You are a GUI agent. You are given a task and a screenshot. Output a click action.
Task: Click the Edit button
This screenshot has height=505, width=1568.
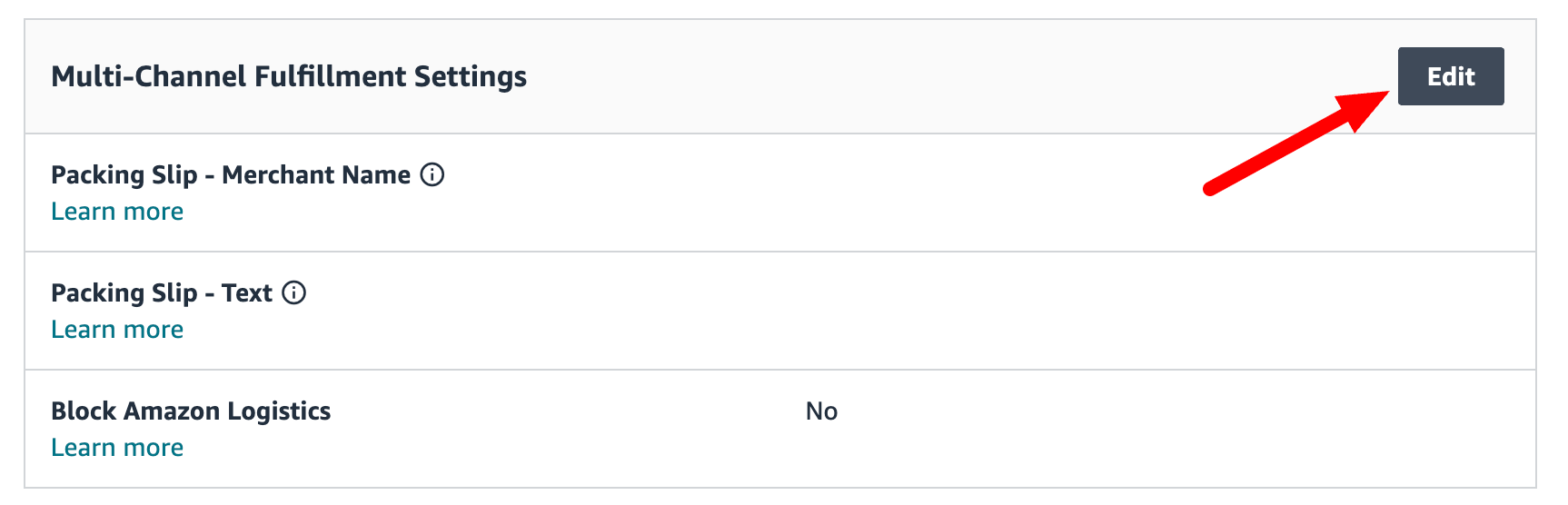click(1451, 76)
